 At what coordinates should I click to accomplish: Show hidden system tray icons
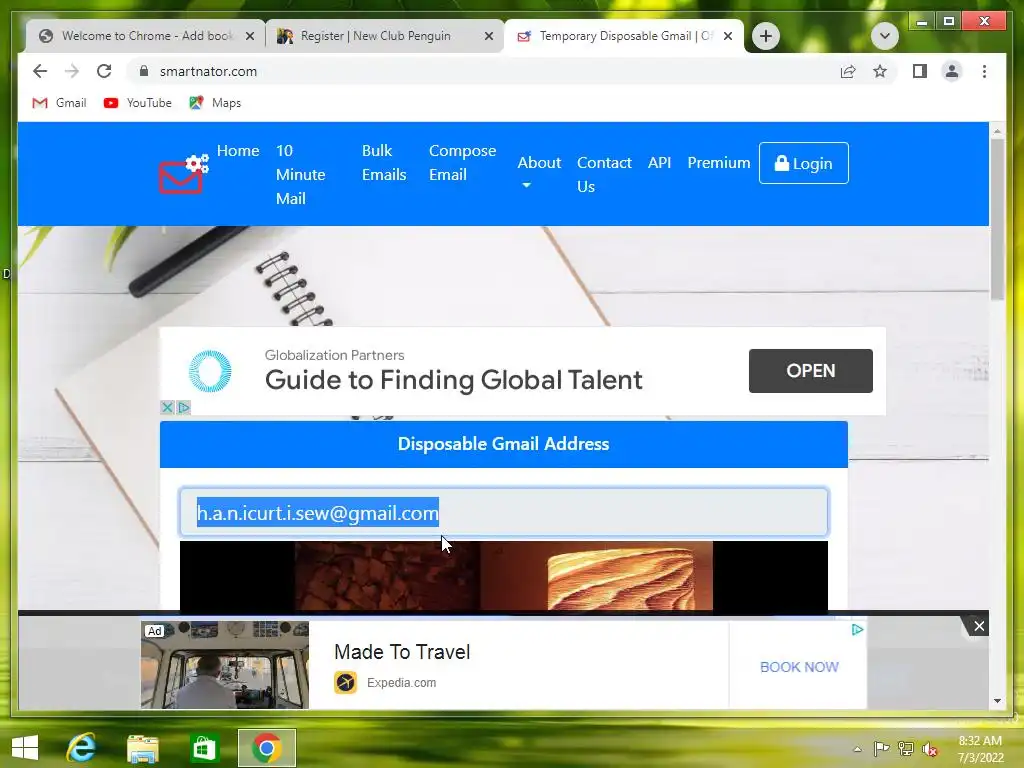pos(857,749)
